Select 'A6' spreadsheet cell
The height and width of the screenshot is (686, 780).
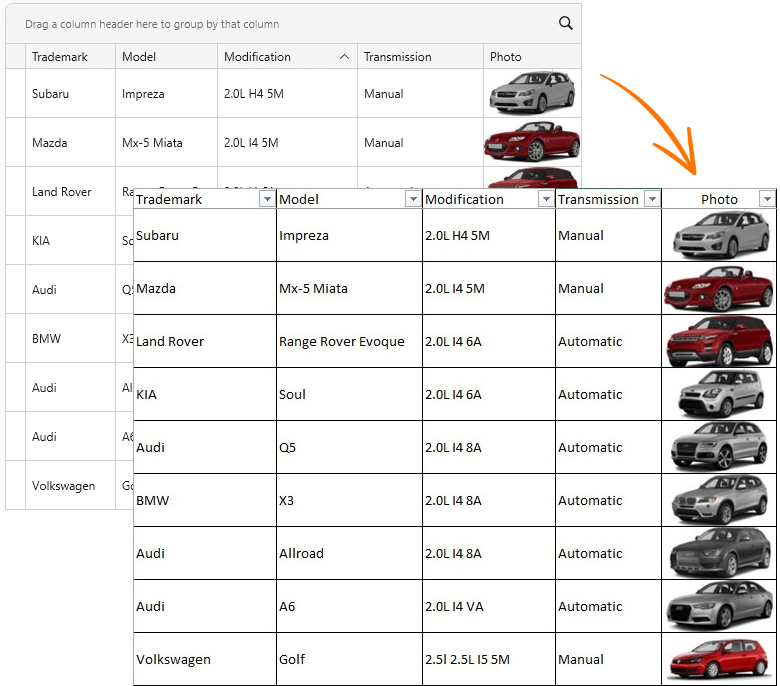349,606
